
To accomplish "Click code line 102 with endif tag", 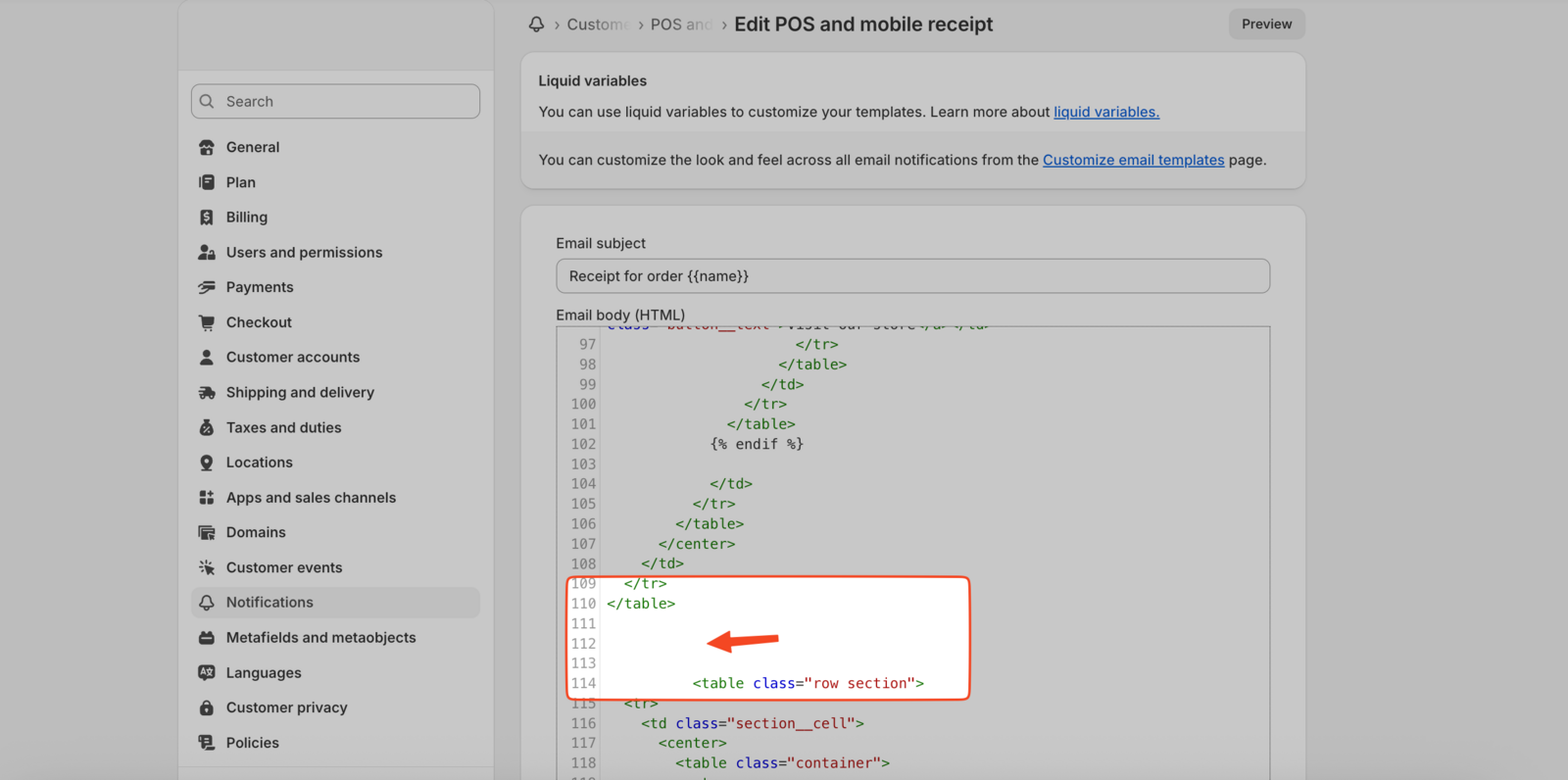I will pyautogui.click(x=757, y=444).
